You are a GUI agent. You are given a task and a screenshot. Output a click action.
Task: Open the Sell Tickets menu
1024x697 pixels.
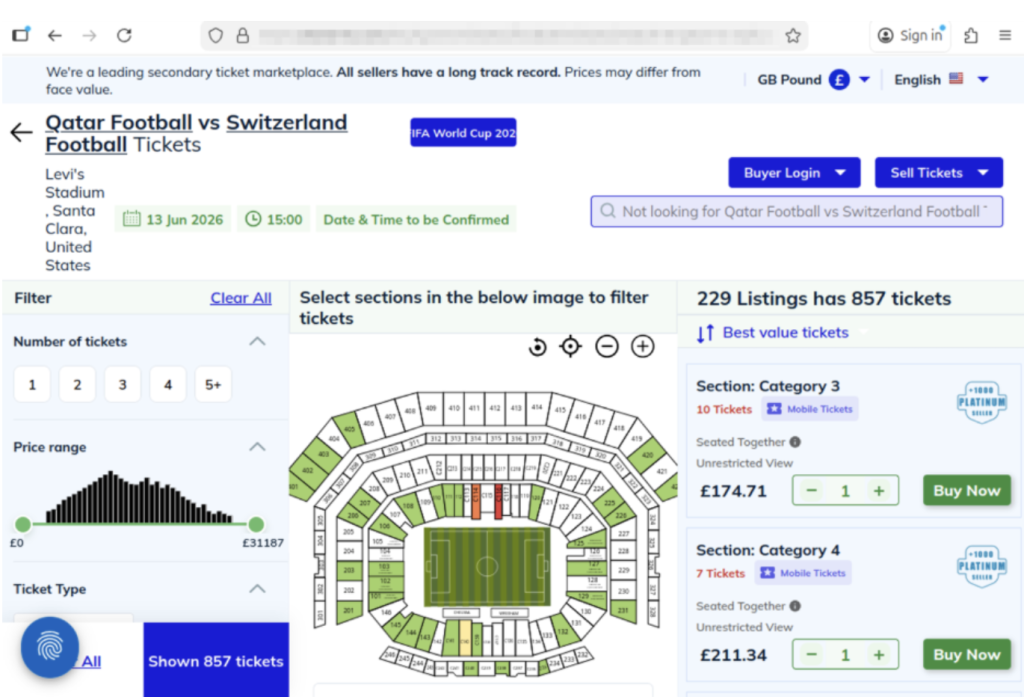tap(938, 173)
